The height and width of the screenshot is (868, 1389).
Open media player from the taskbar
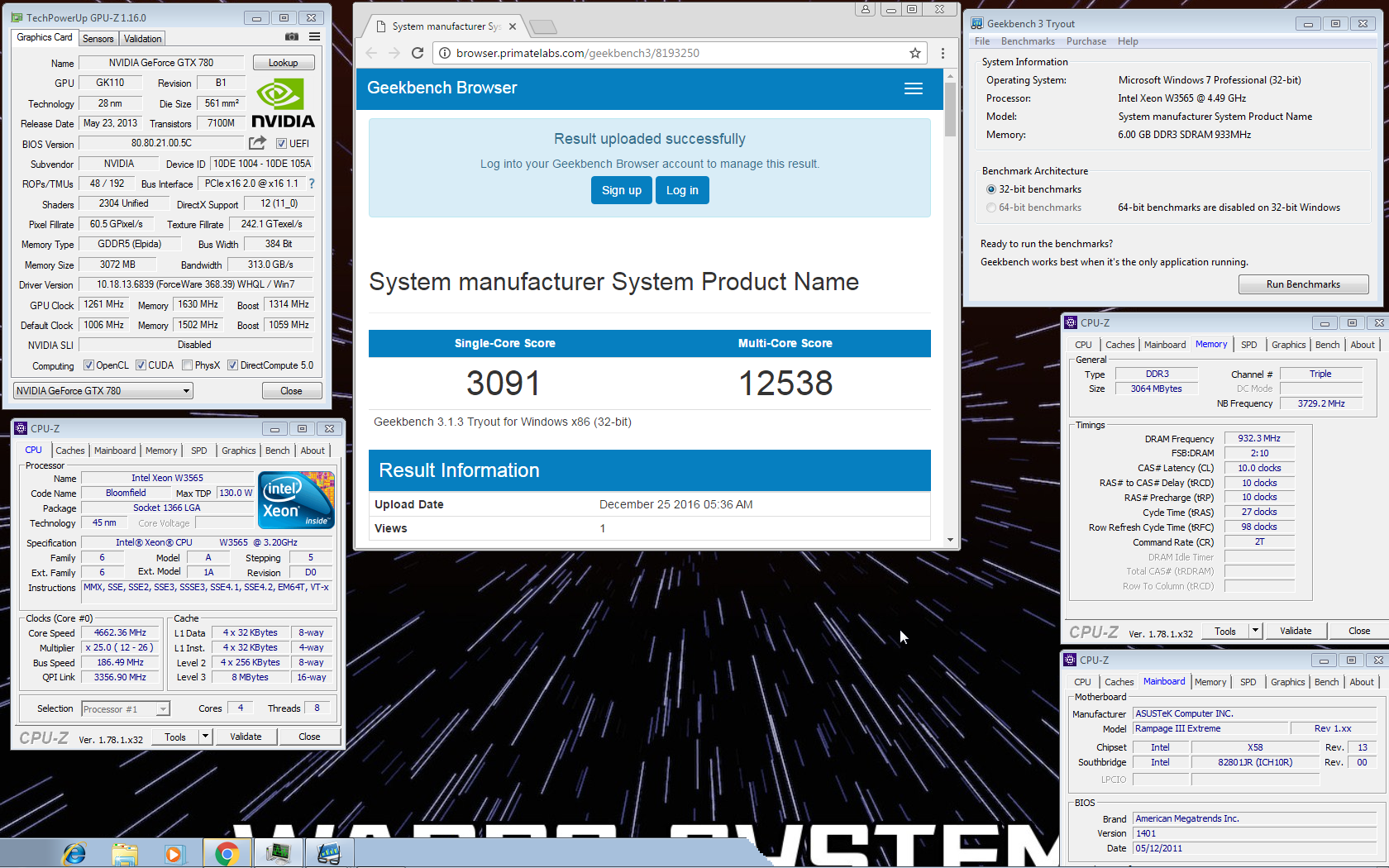(x=174, y=853)
